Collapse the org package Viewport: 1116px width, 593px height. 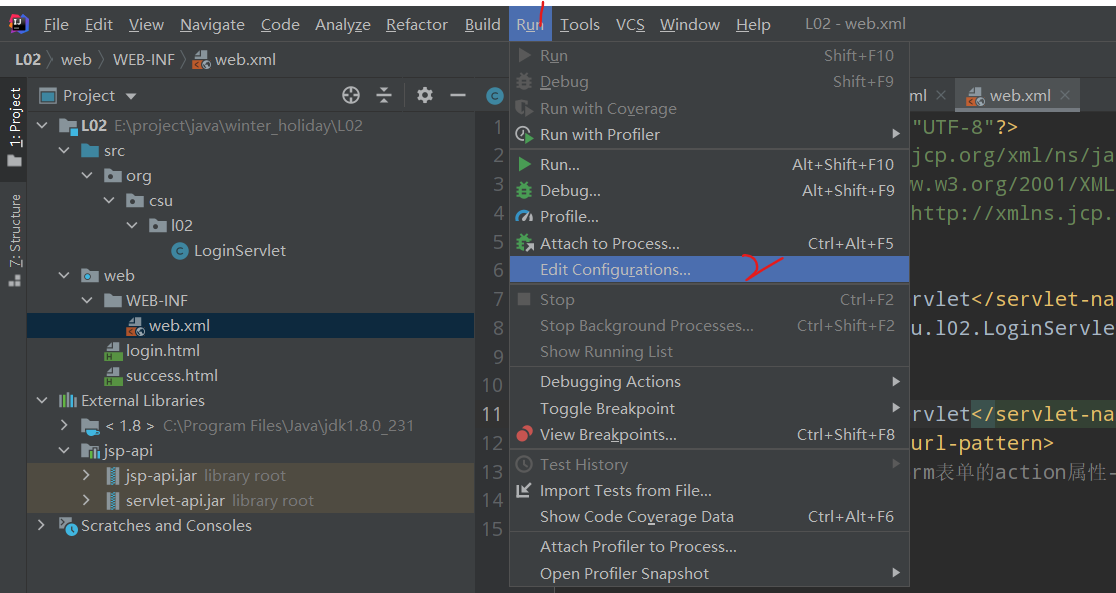pos(87,176)
